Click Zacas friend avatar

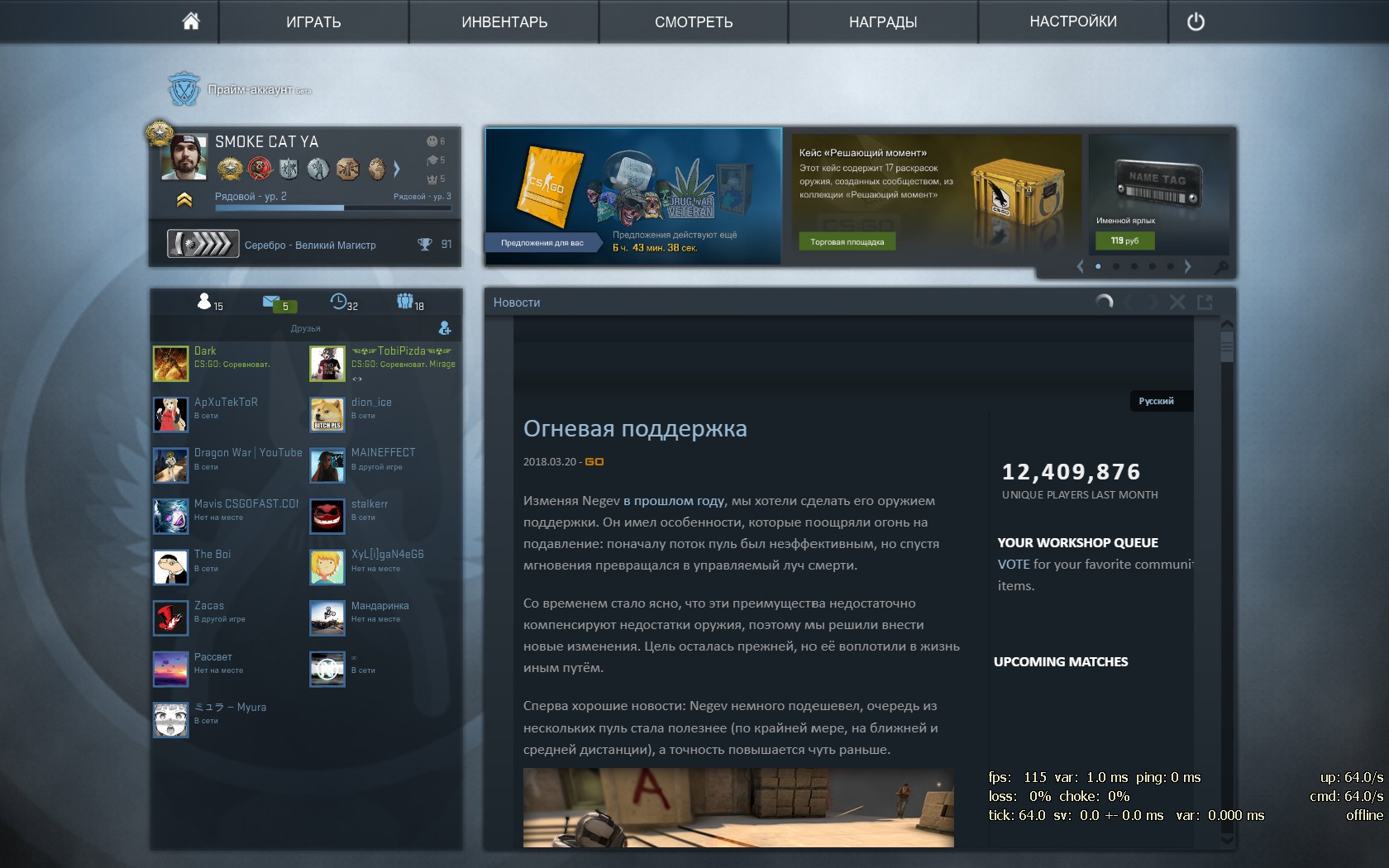click(171, 618)
